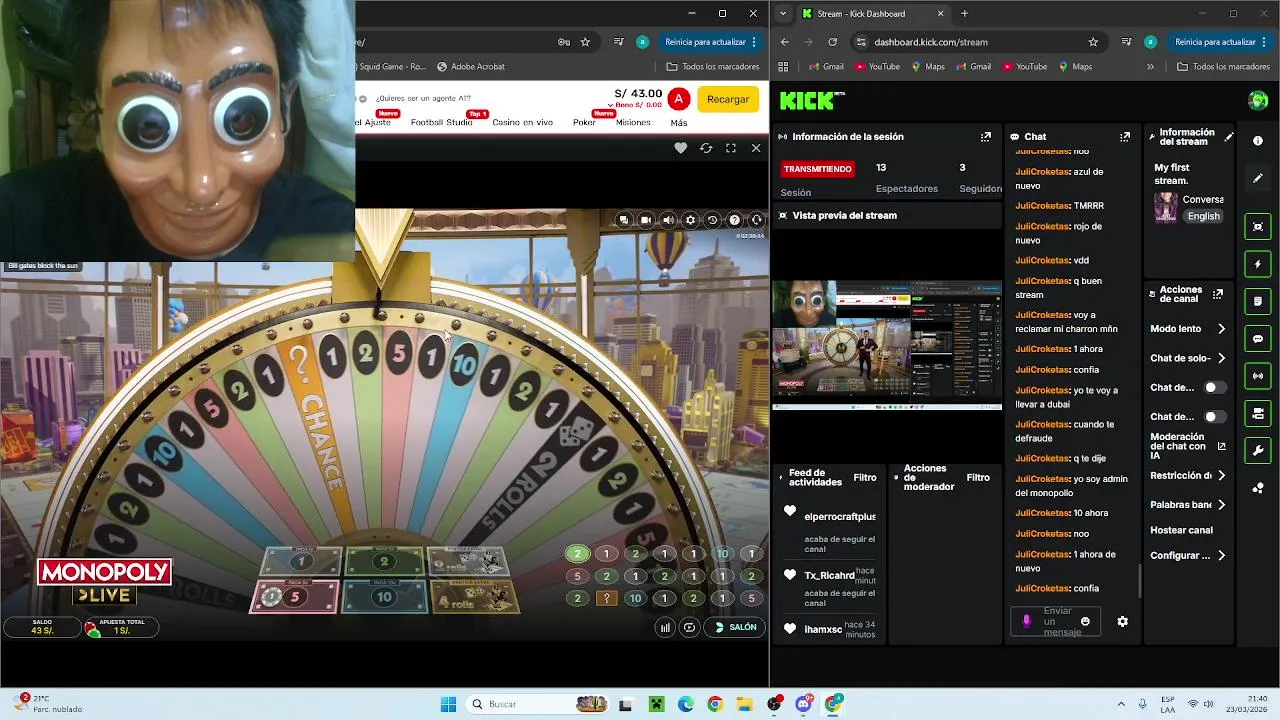Open chat settings gear icon

[x=1122, y=621]
